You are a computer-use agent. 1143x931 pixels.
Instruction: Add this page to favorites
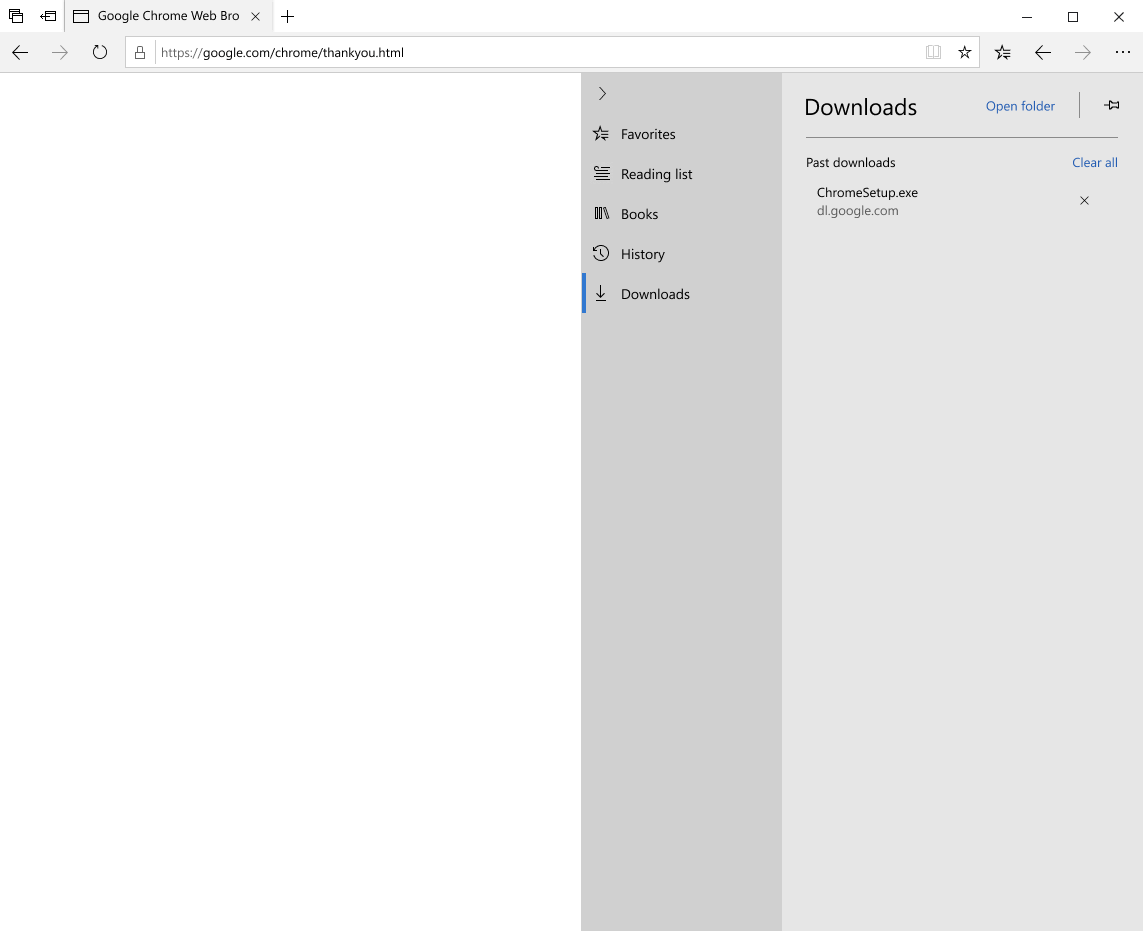coord(964,53)
